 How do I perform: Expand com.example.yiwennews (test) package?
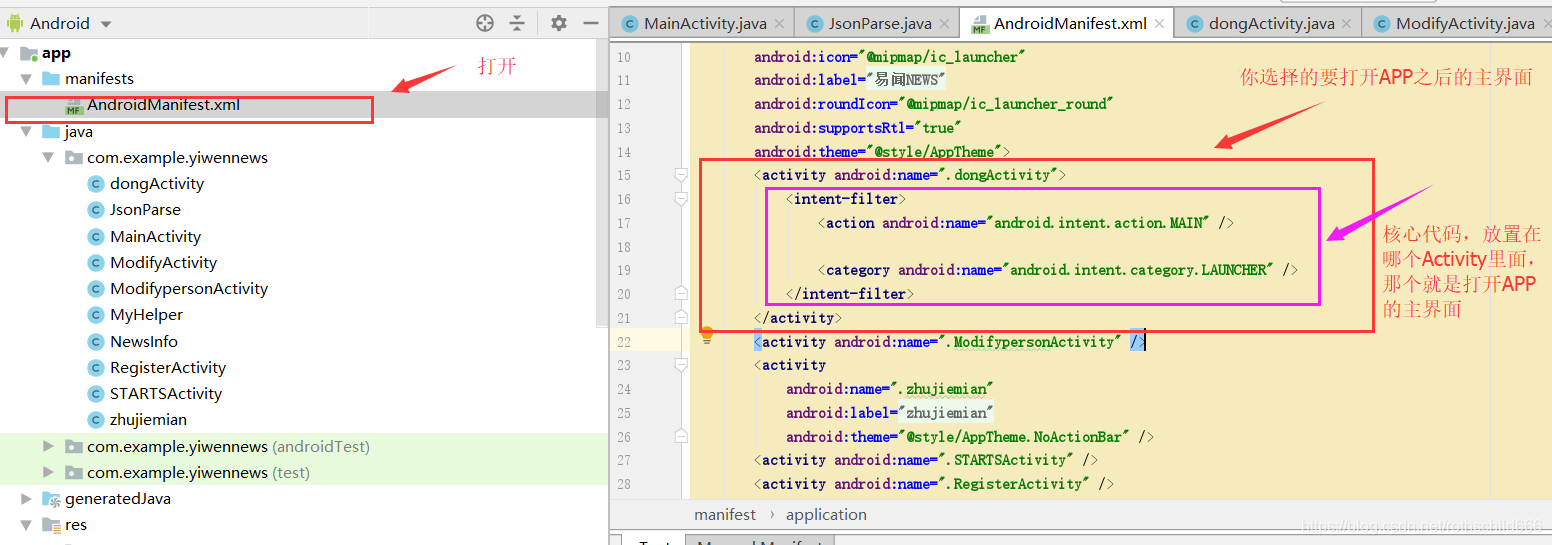48,472
